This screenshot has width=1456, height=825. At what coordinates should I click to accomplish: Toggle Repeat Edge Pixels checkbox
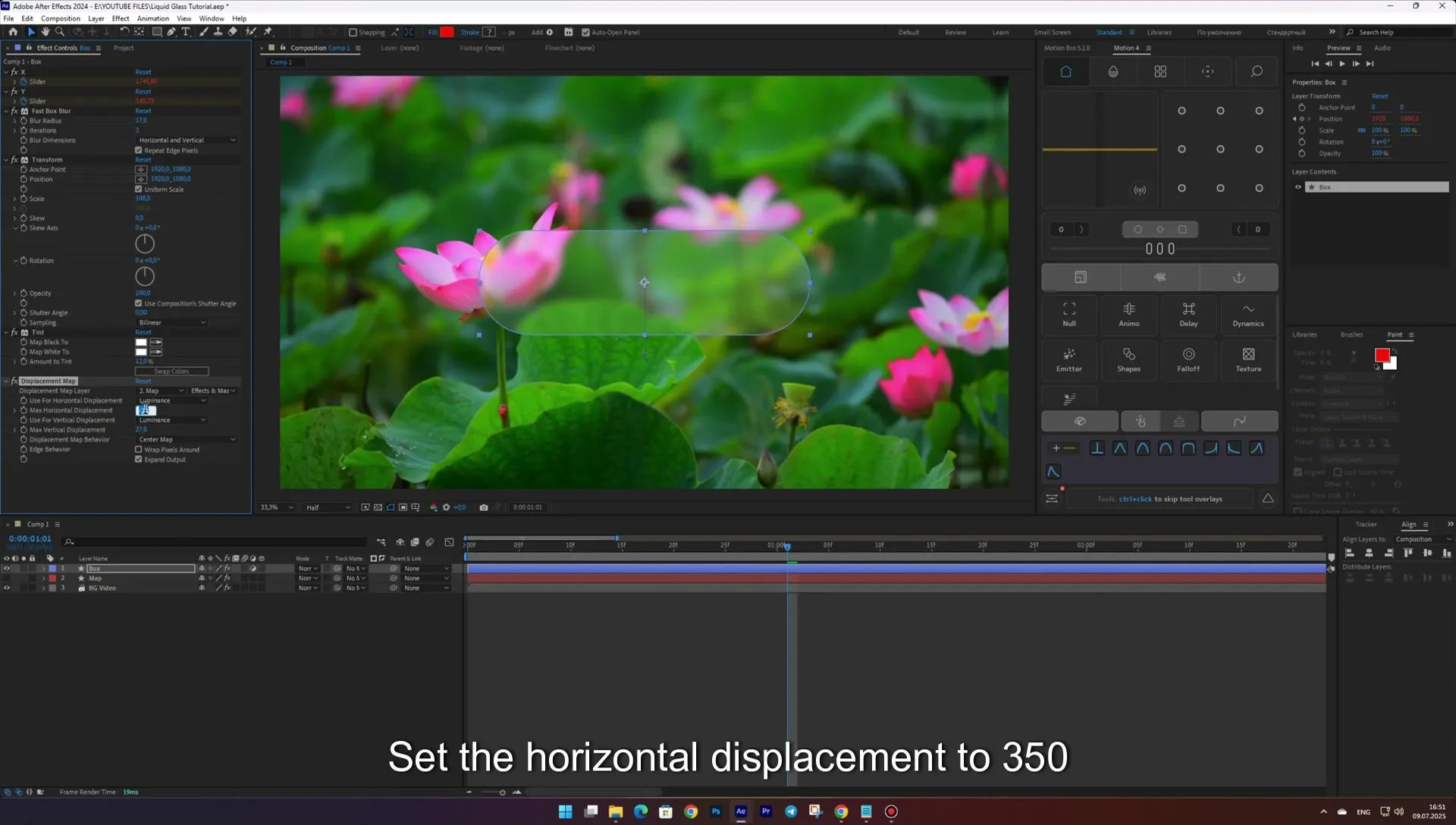pyautogui.click(x=139, y=150)
